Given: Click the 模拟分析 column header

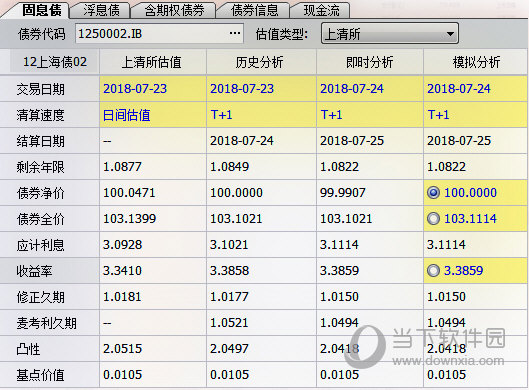Looking at the screenshot, I should (475, 62).
